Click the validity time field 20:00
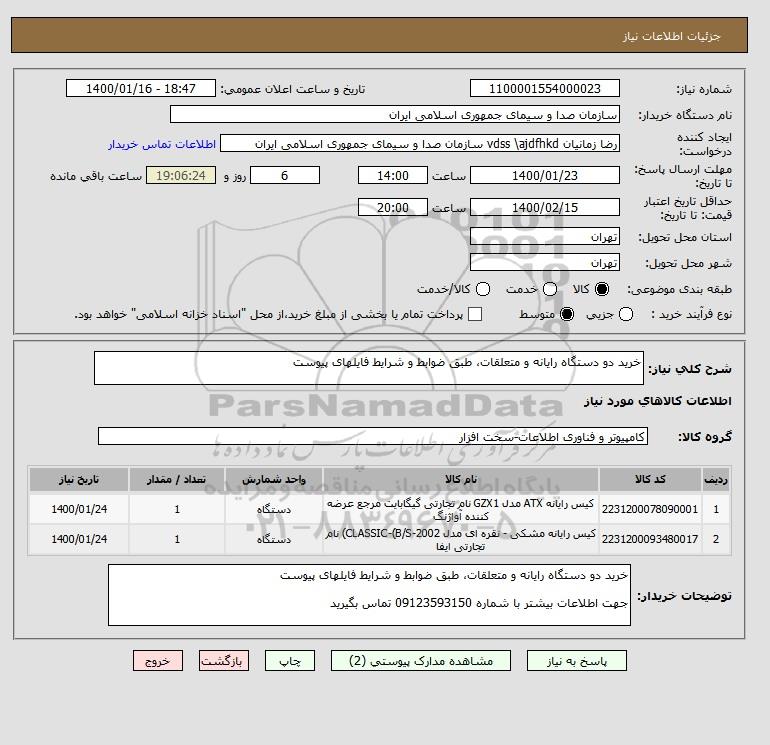This screenshot has height=745, width=770. (392, 207)
